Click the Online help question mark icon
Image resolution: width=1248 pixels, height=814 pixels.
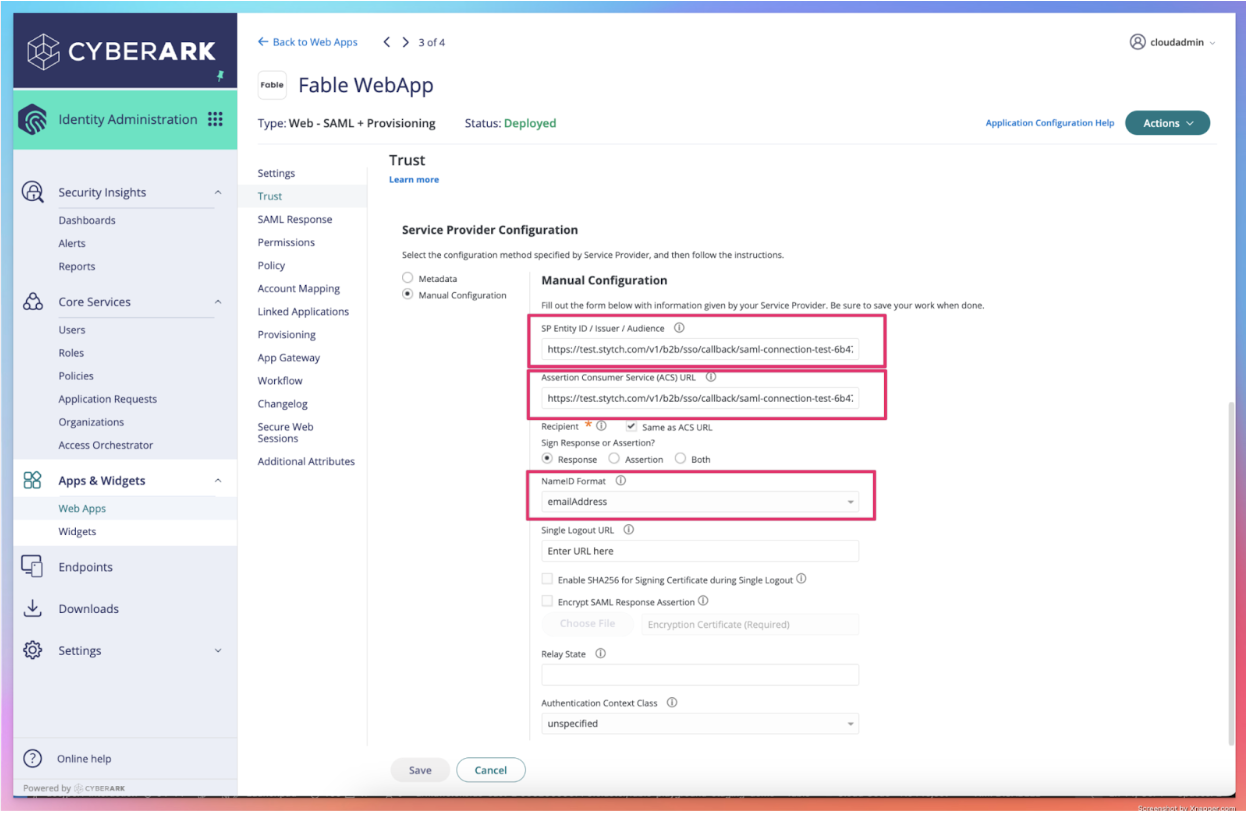point(33,758)
